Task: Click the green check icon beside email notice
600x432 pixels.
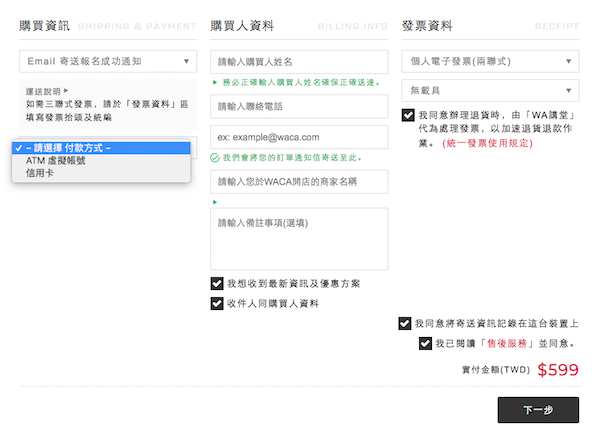Action: 215,158
